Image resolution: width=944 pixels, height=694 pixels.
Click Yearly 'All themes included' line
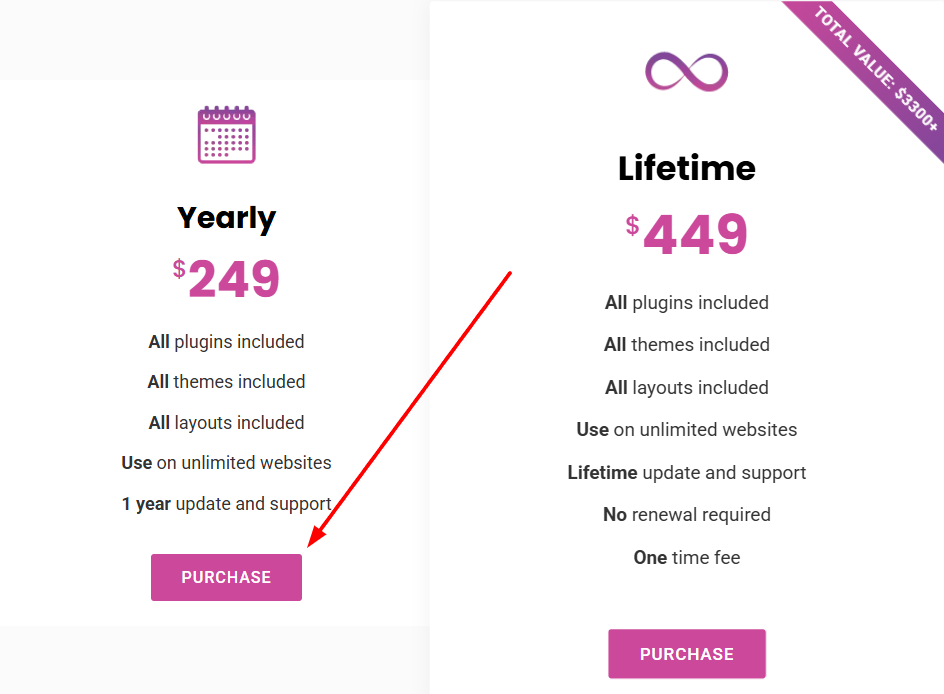pyautogui.click(x=226, y=382)
